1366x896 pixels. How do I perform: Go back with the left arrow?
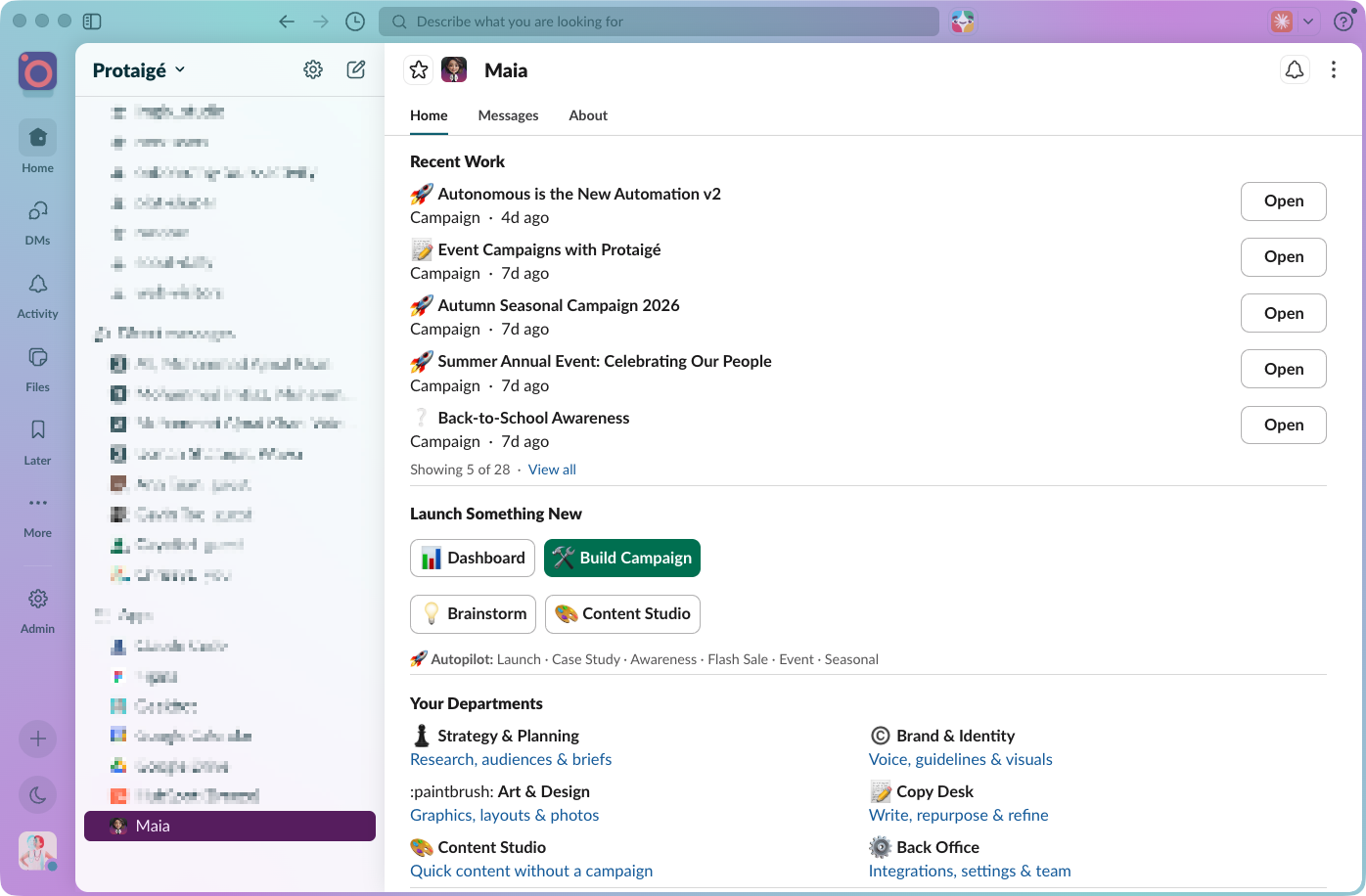pos(287,22)
